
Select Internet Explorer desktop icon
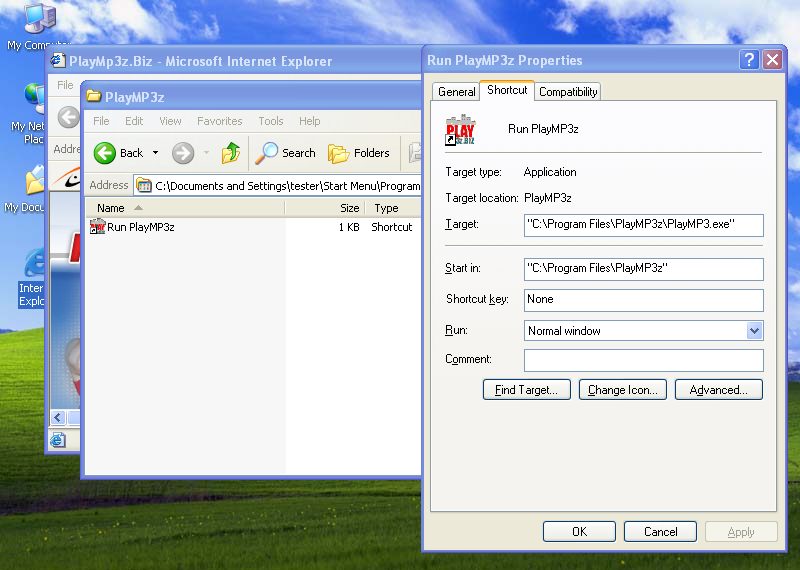35,263
